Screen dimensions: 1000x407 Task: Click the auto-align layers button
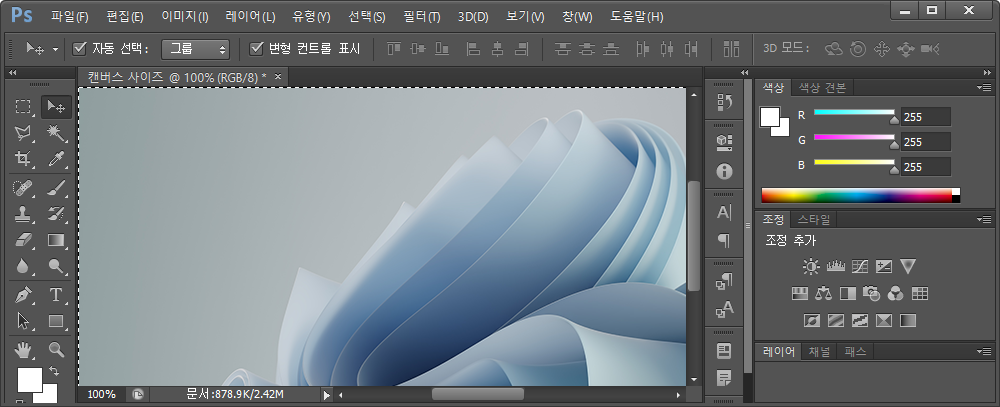coord(731,48)
